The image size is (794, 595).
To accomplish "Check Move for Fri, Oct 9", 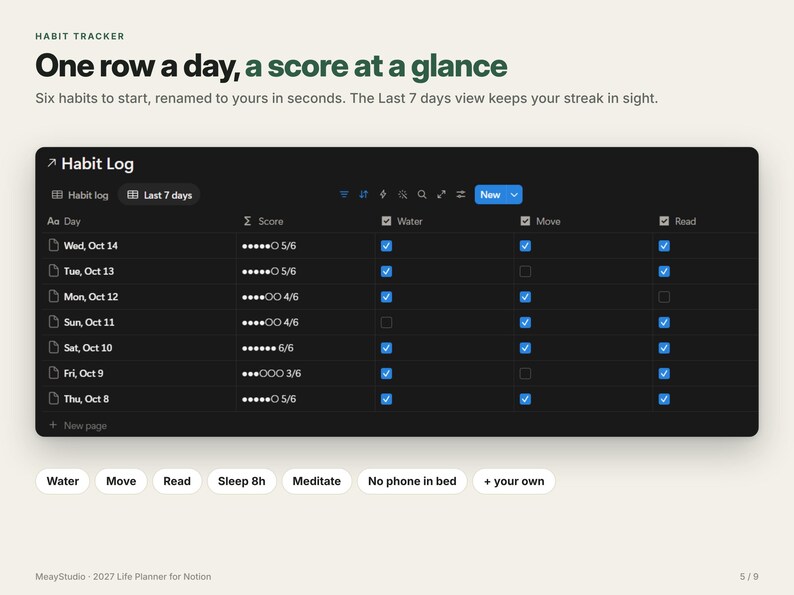I will point(525,374).
